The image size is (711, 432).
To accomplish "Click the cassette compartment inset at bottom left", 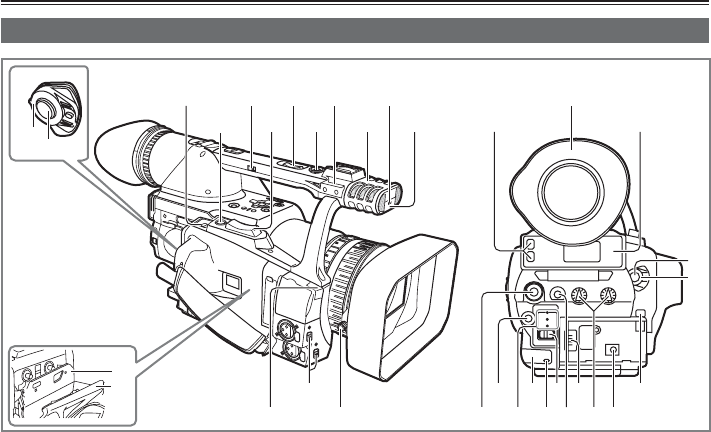I will pyautogui.click(x=72, y=386).
